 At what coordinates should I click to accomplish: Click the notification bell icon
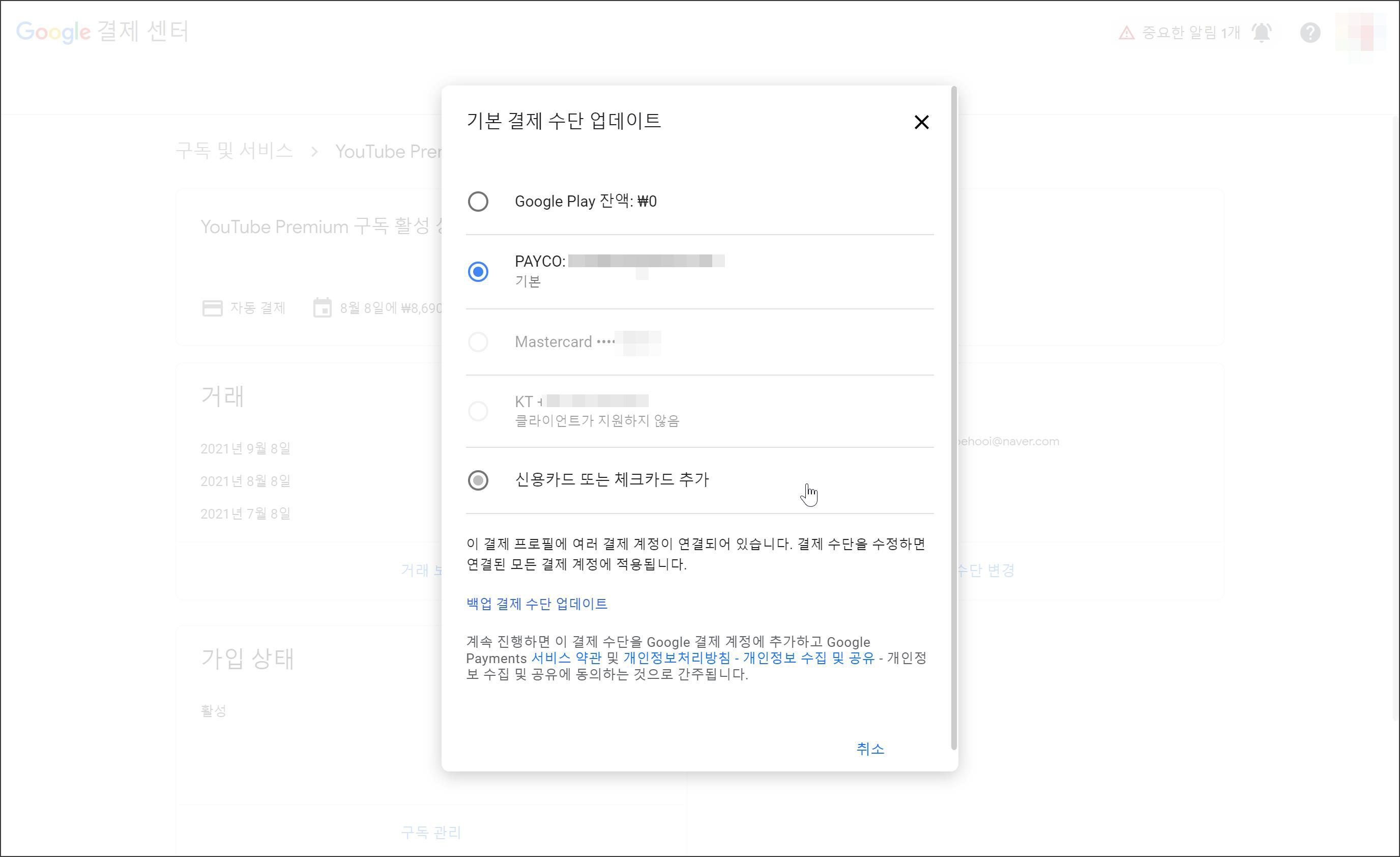click(x=1261, y=33)
